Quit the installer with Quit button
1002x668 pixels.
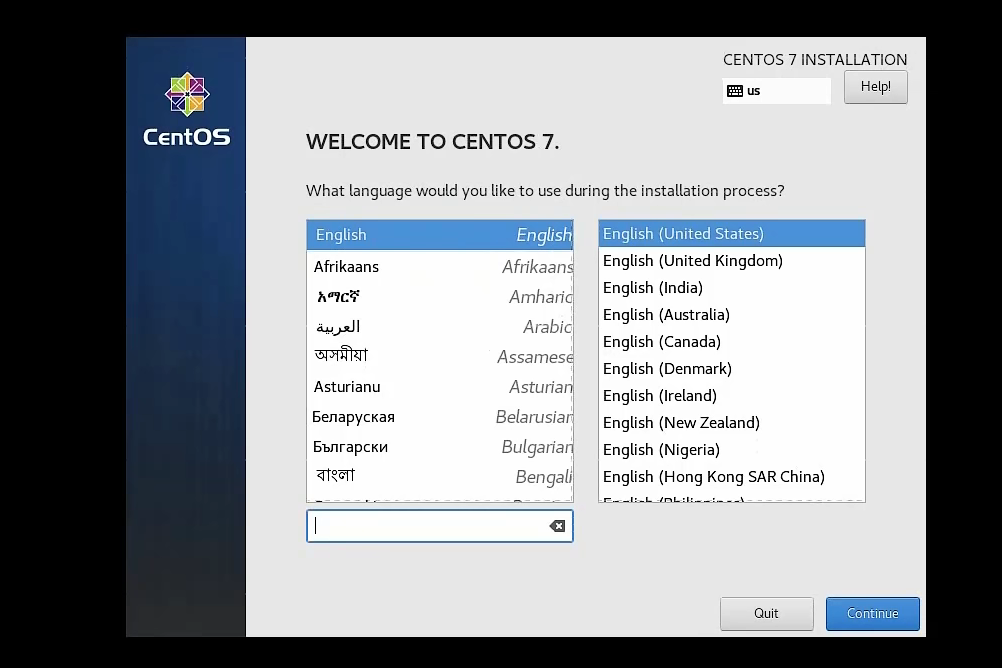point(766,614)
